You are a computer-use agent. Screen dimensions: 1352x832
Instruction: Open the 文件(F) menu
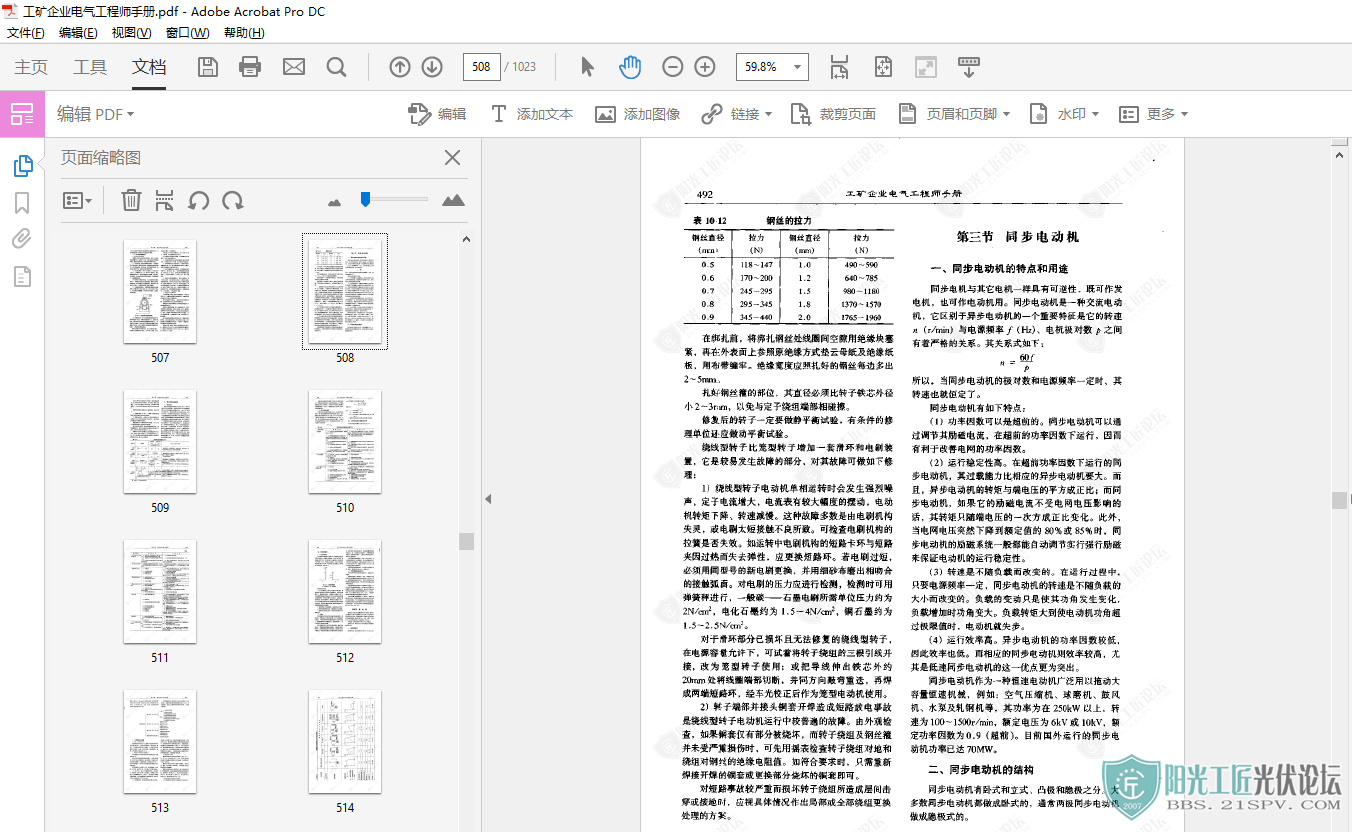click(x=26, y=33)
